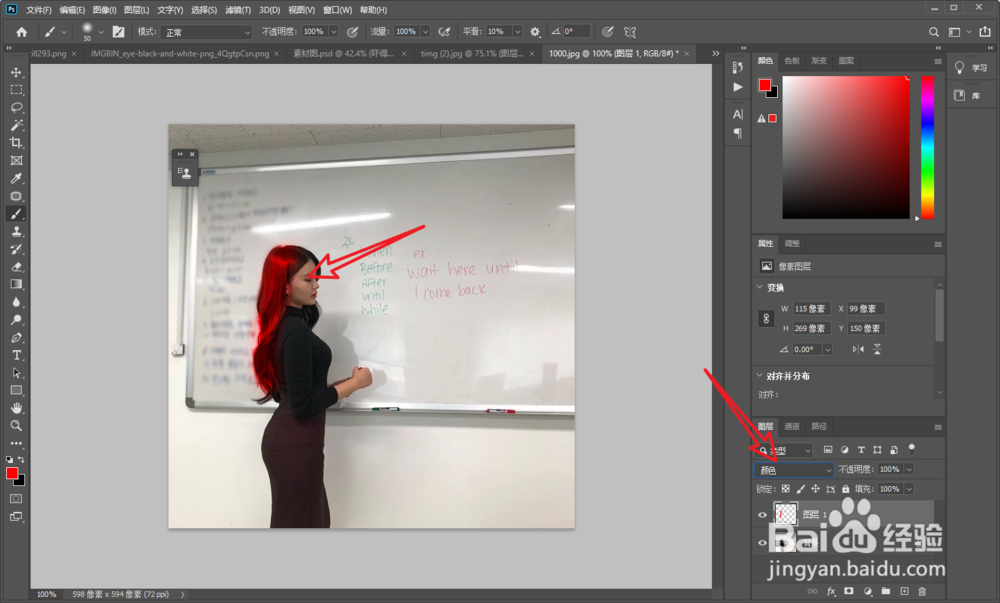Click the symmetry butterfly icon

630,32
